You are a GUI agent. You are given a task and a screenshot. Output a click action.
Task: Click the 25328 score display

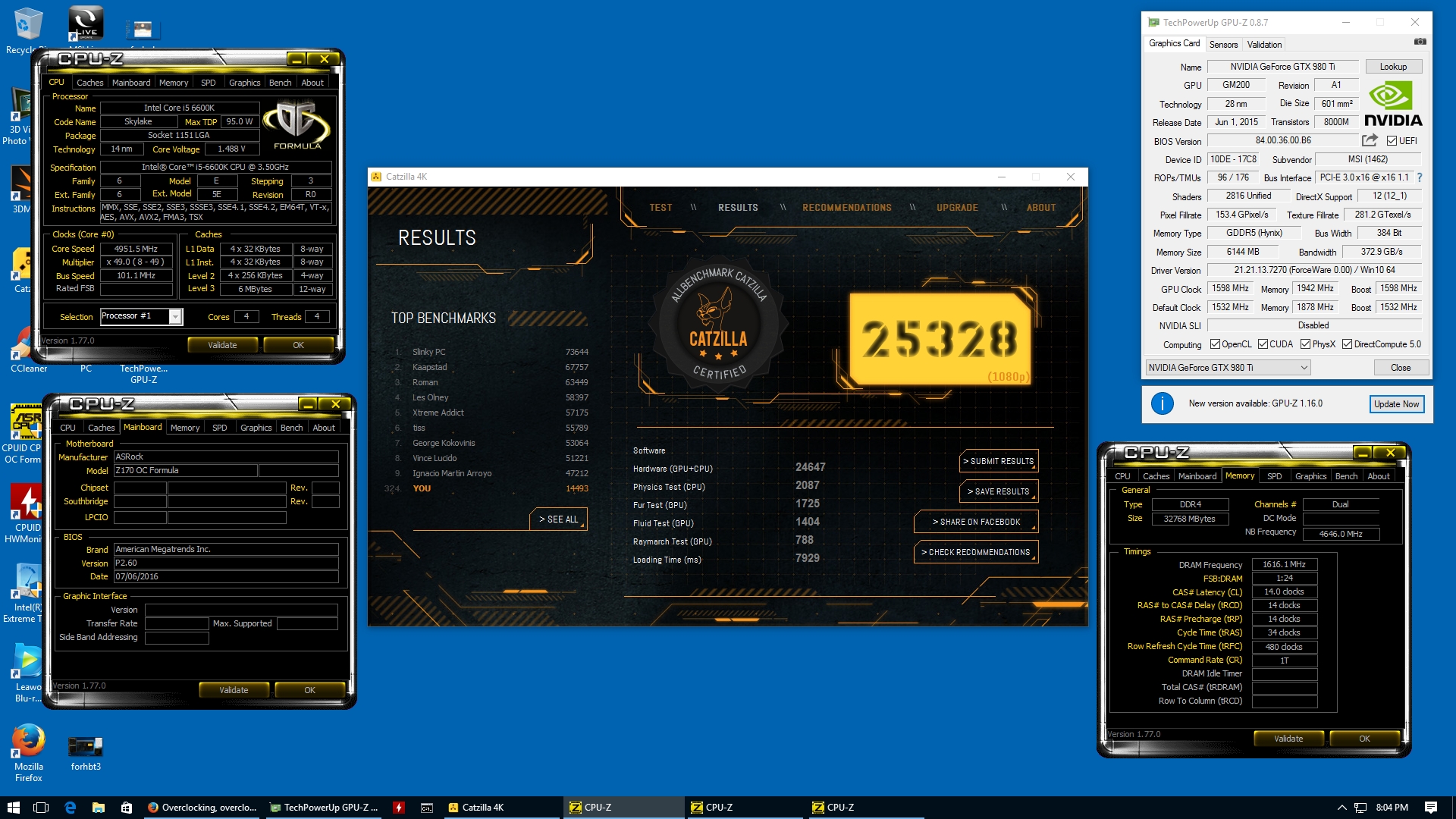939,339
